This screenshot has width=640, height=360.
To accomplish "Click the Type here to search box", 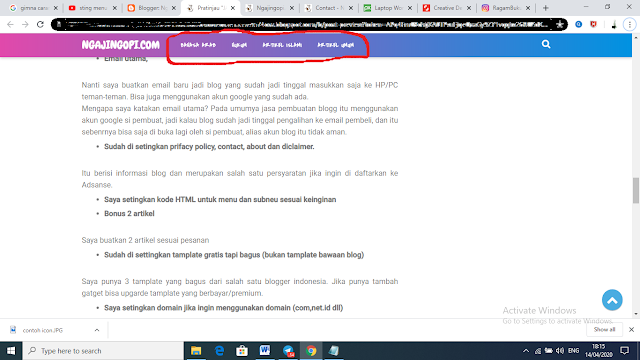I will pos(103,351).
